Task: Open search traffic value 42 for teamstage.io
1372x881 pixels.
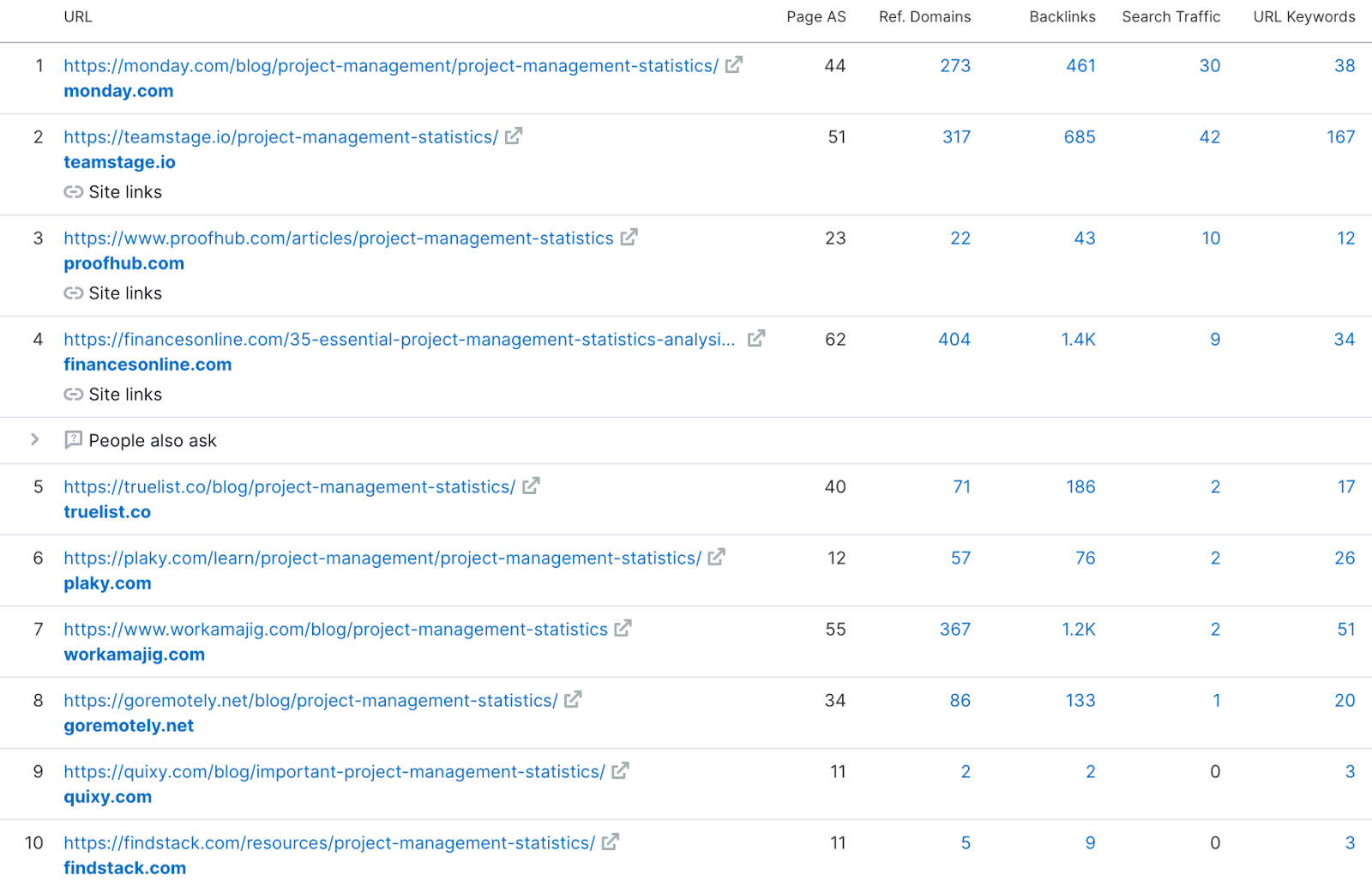Action: [x=1210, y=137]
